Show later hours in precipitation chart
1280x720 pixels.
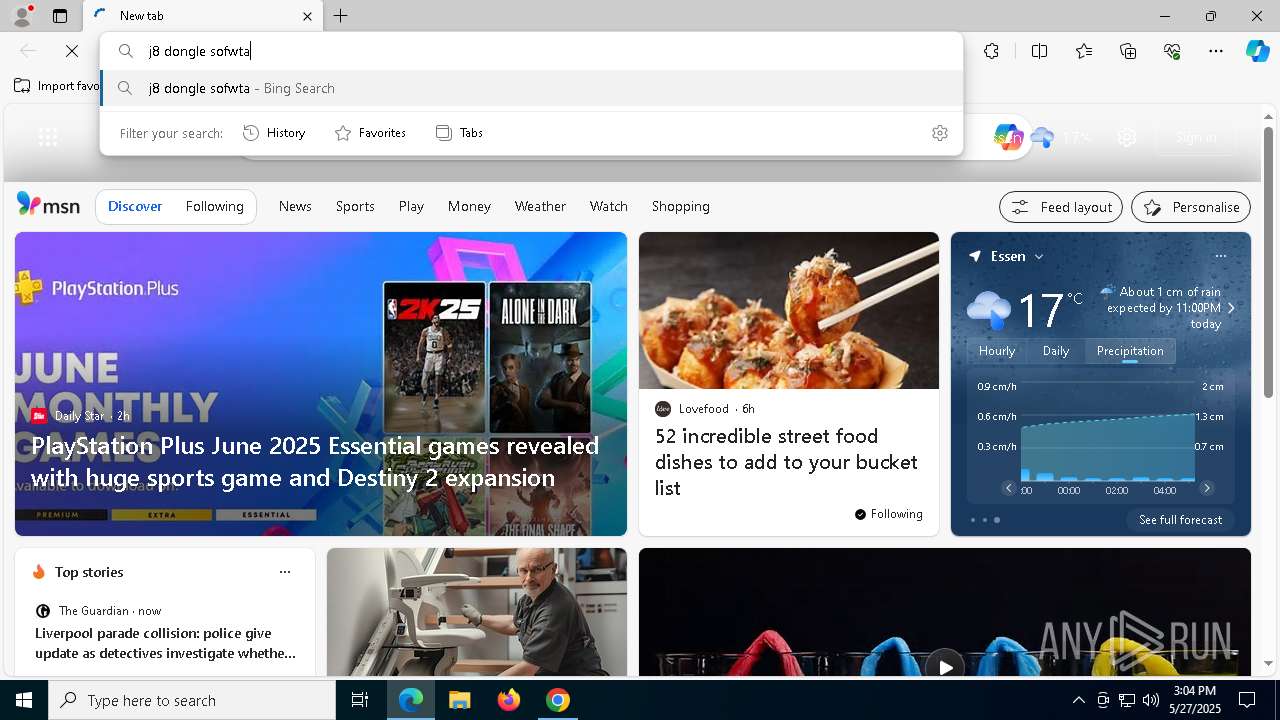1207,488
